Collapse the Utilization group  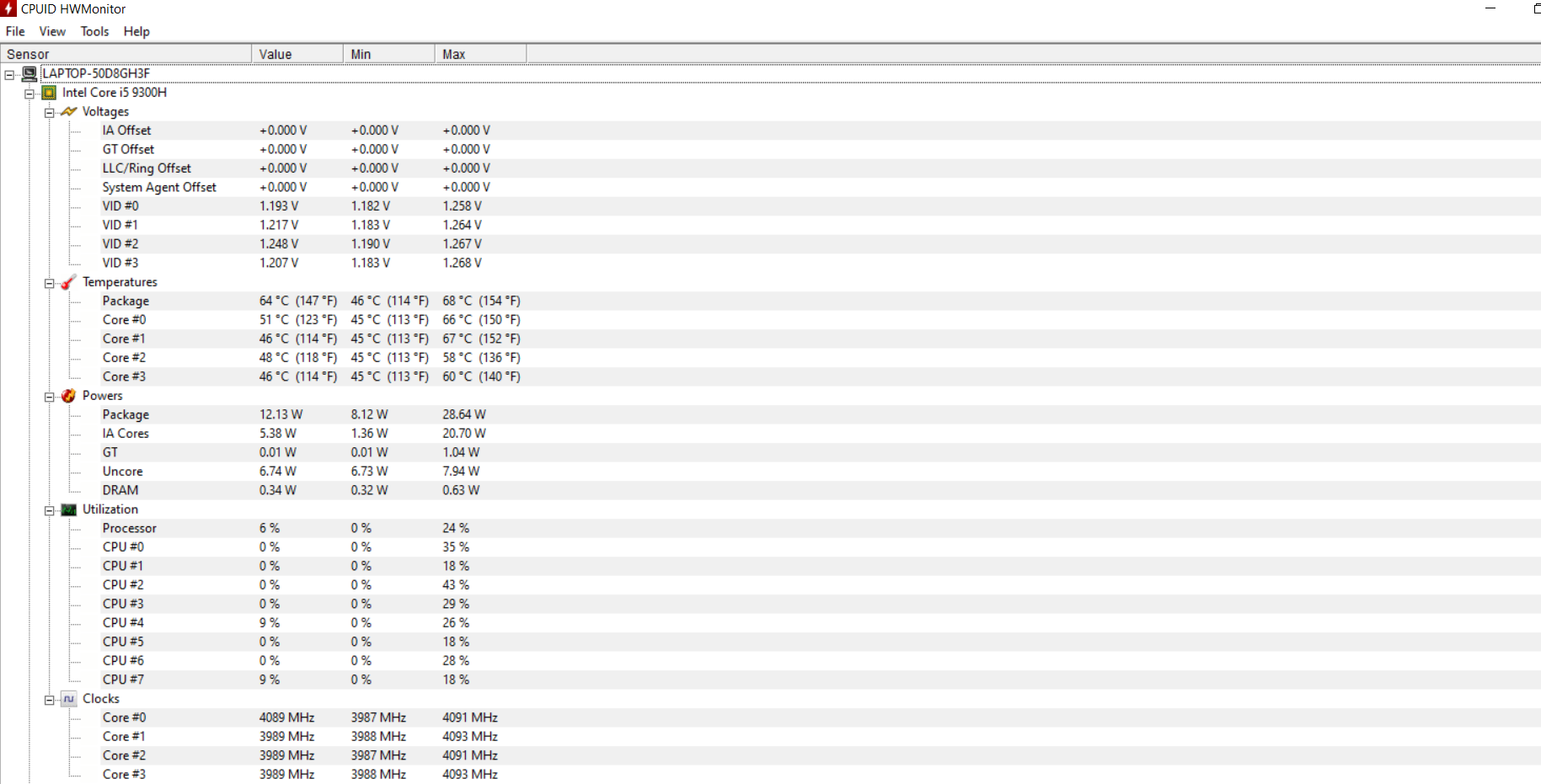click(50, 511)
